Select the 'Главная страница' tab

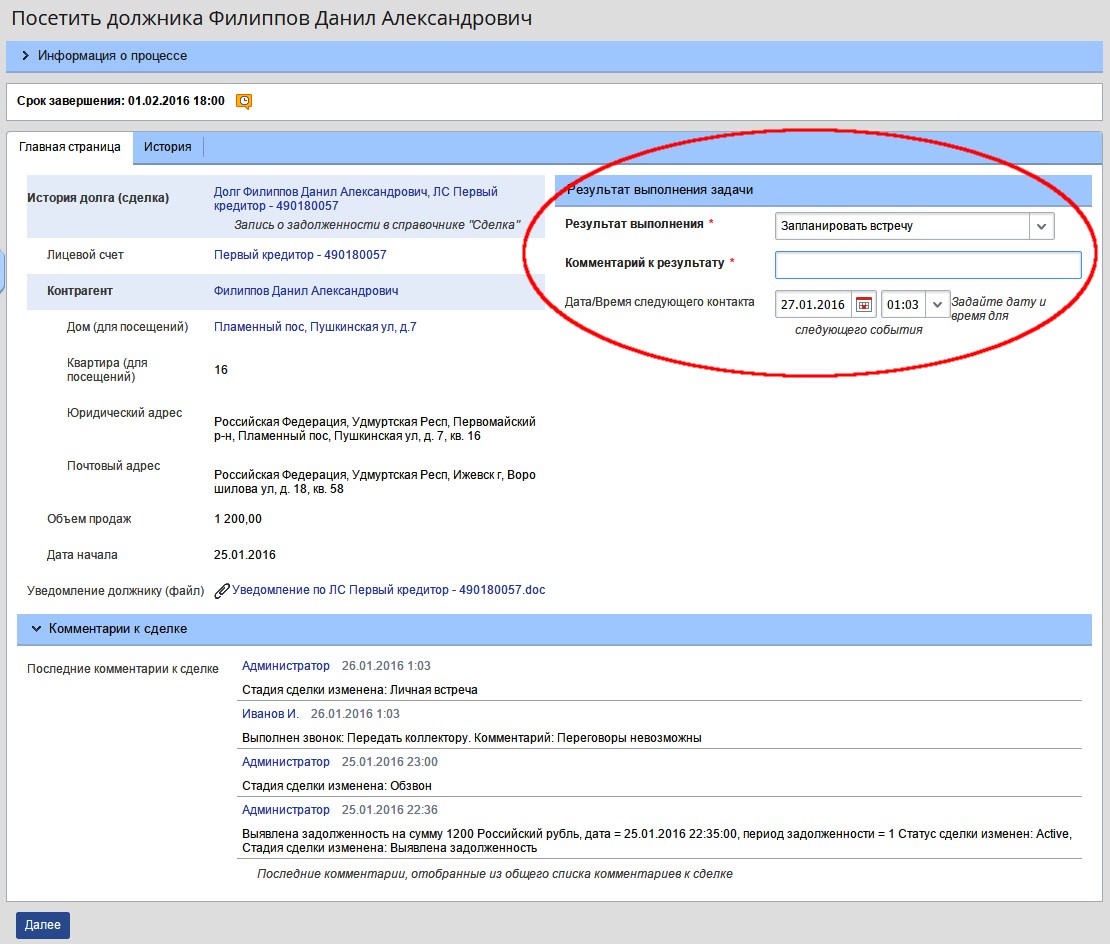coord(70,147)
